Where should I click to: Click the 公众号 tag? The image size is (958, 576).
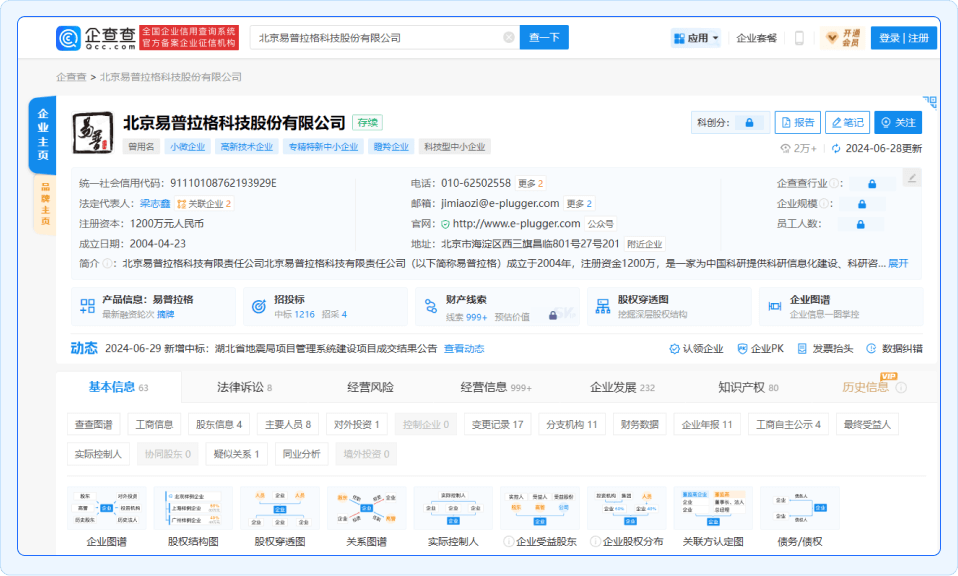click(600, 224)
